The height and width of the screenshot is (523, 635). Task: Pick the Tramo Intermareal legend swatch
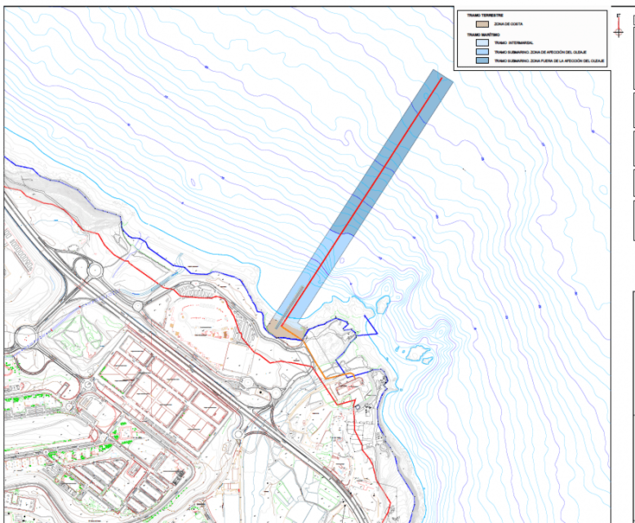point(482,43)
